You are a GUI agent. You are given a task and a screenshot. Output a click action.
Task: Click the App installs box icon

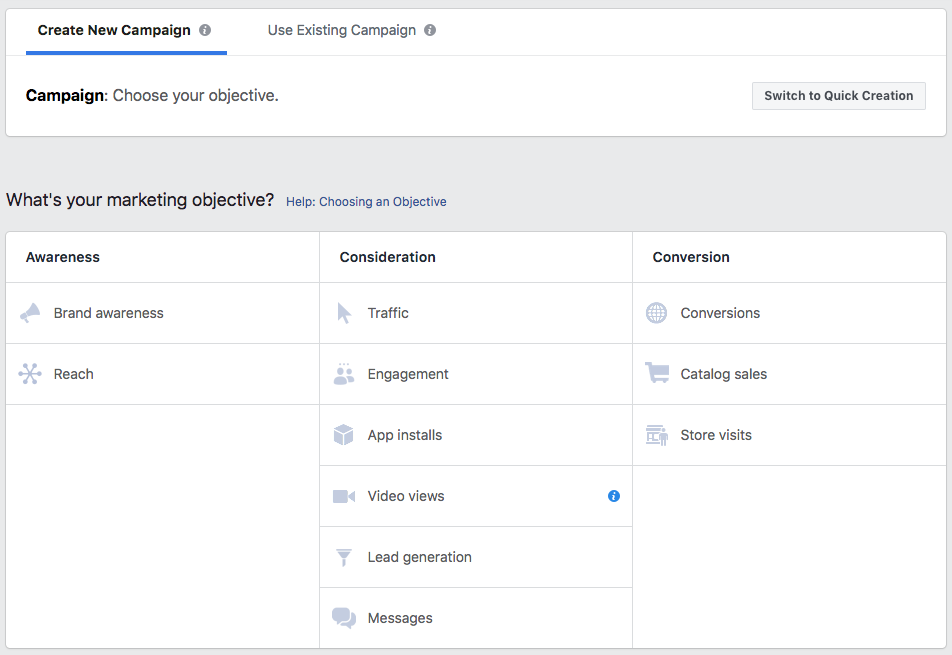[x=344, y=435]
